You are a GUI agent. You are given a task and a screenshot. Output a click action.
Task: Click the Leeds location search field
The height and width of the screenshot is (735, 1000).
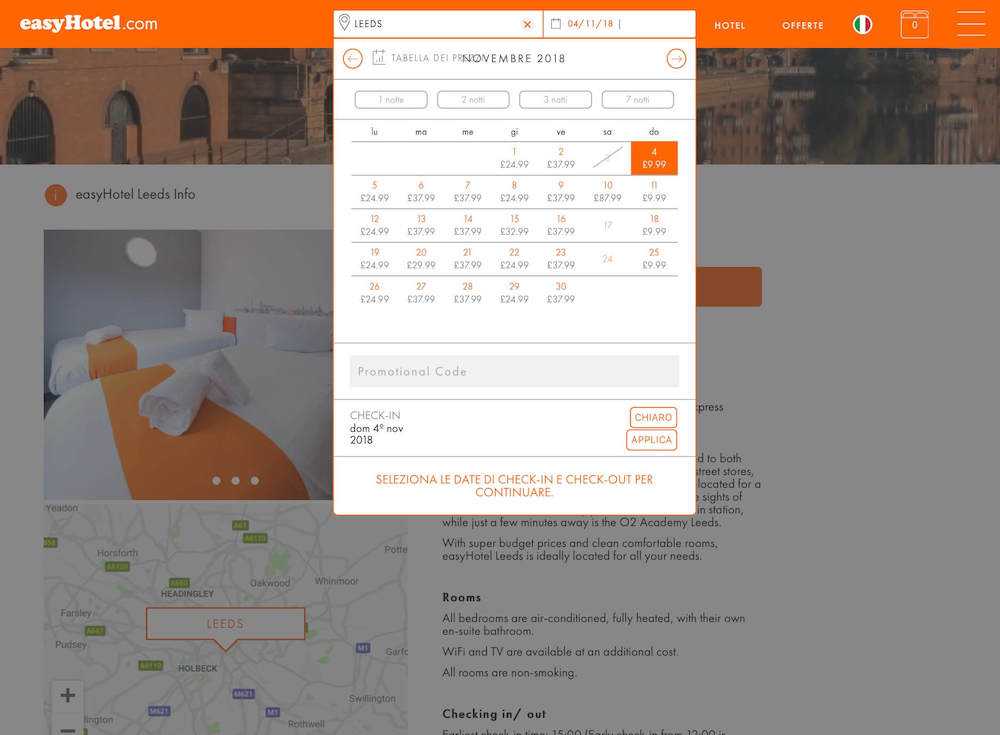click(430, 24)
